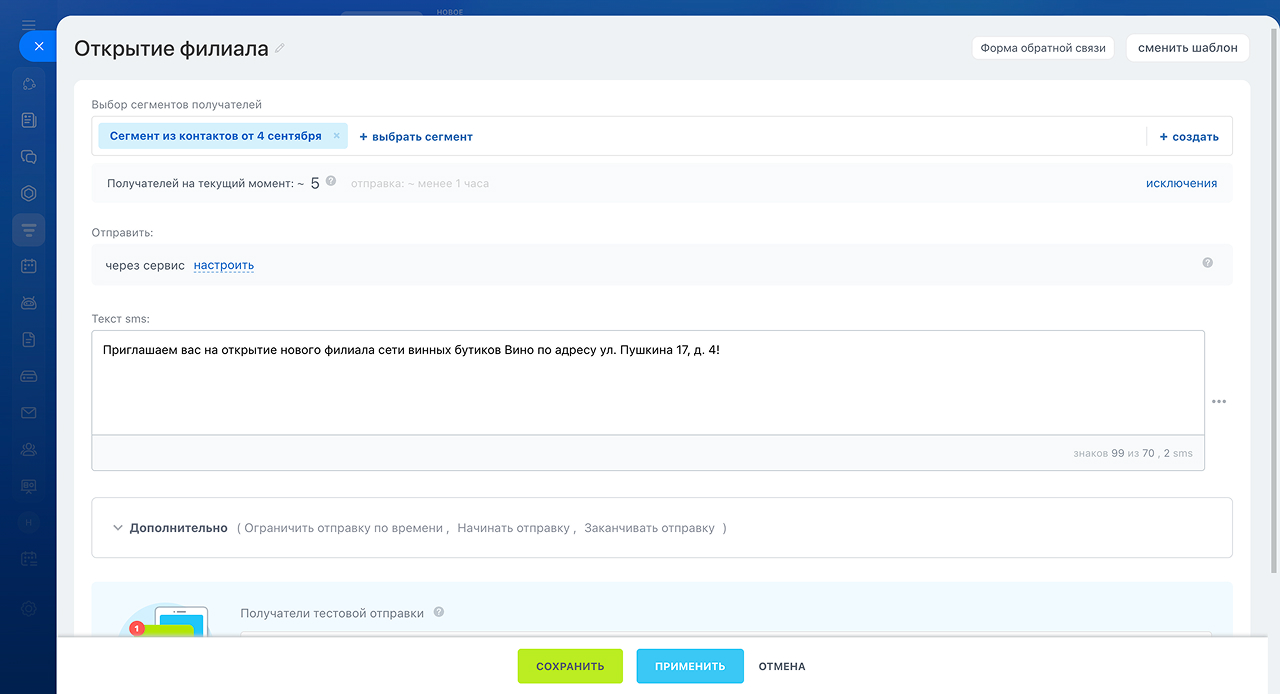Viewport: 1280px width, 694px height.
Task: Open the three-dots menu beside the SMS text
Action: pos(1218,401)
